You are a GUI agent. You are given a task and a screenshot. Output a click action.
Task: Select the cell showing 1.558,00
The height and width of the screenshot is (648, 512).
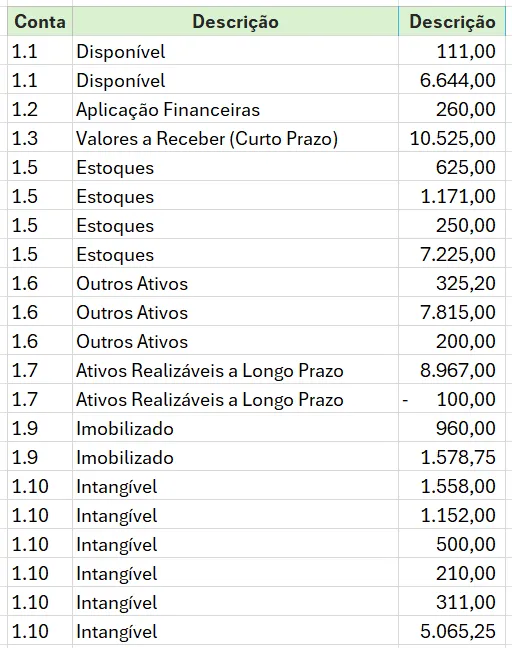(452, 485)
